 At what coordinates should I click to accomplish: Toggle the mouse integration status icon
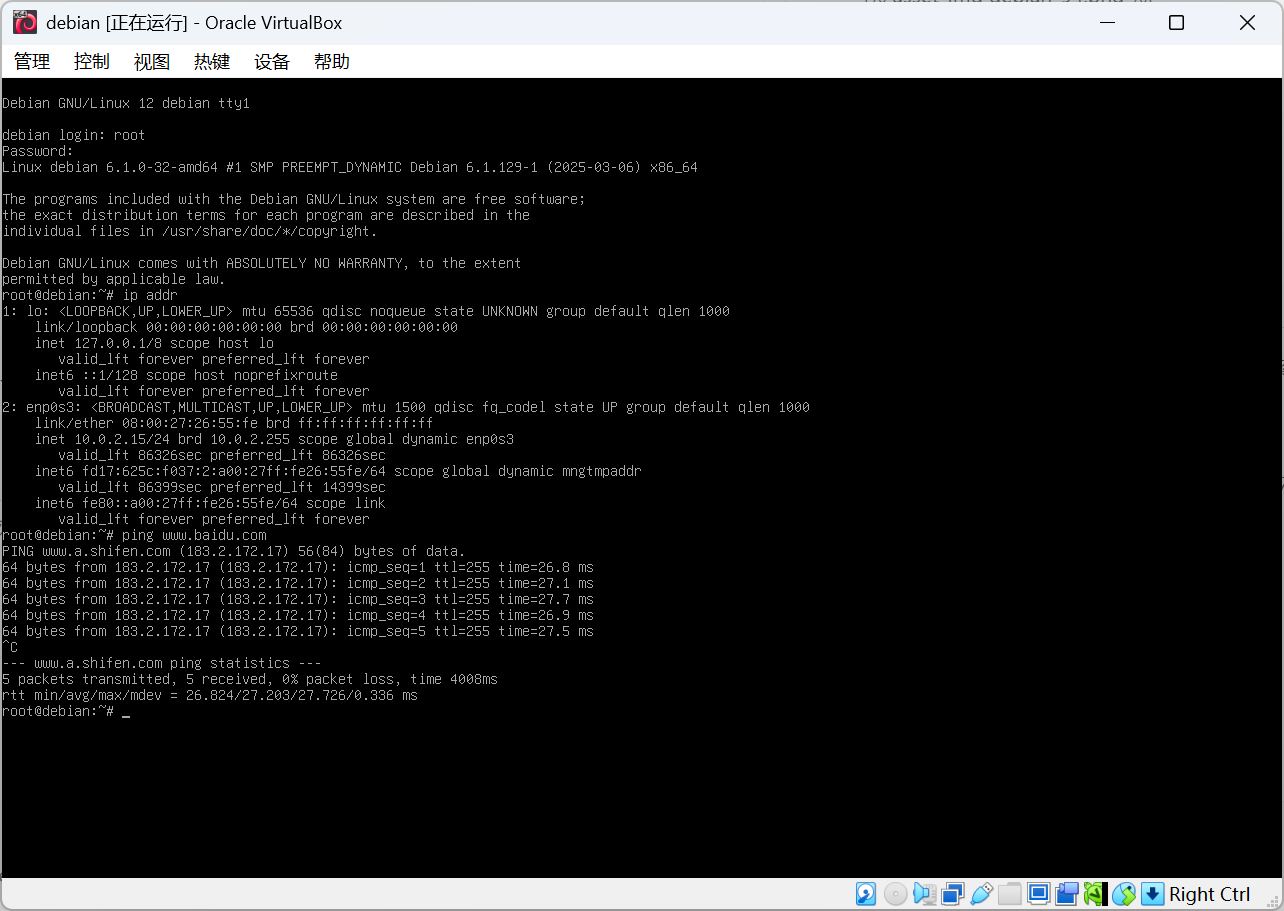(1124, 894)
